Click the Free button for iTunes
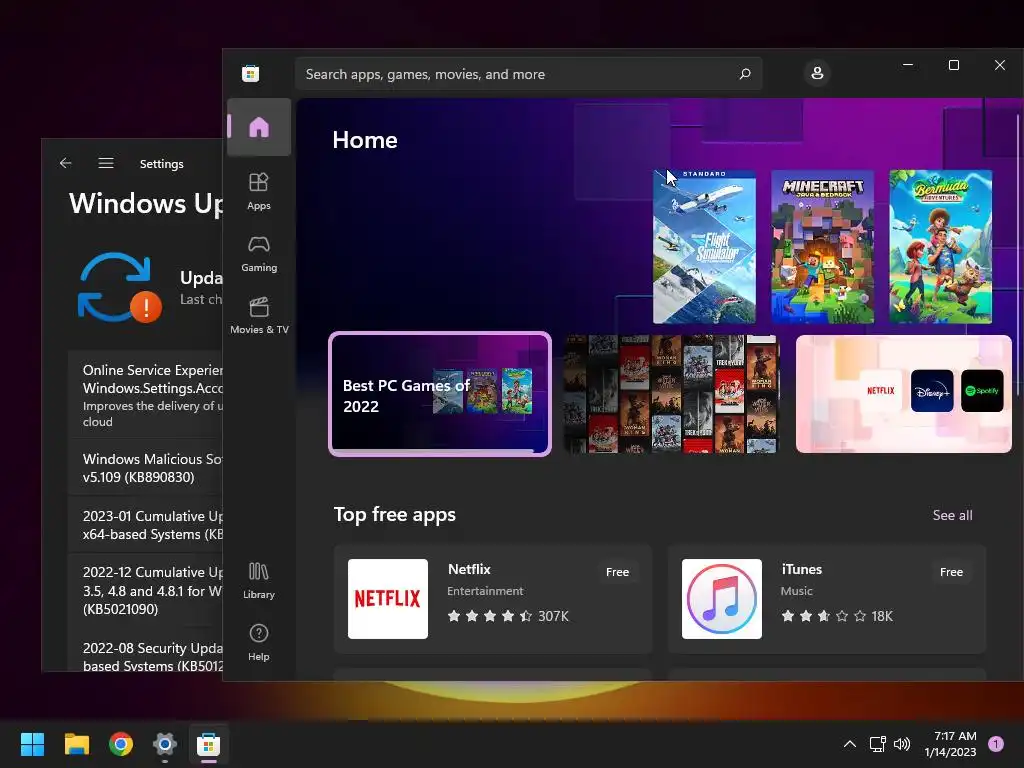 point(952,572)
